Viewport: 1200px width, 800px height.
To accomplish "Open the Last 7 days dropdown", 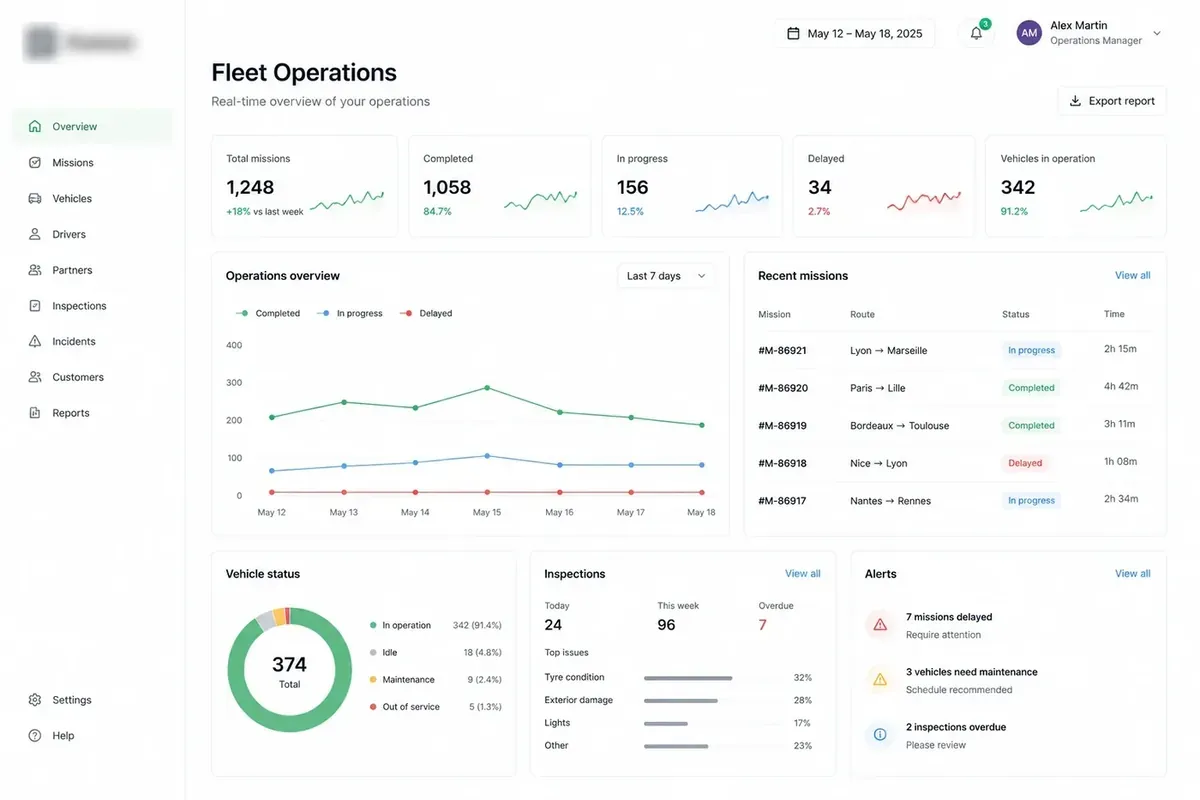I will (666, 276).
